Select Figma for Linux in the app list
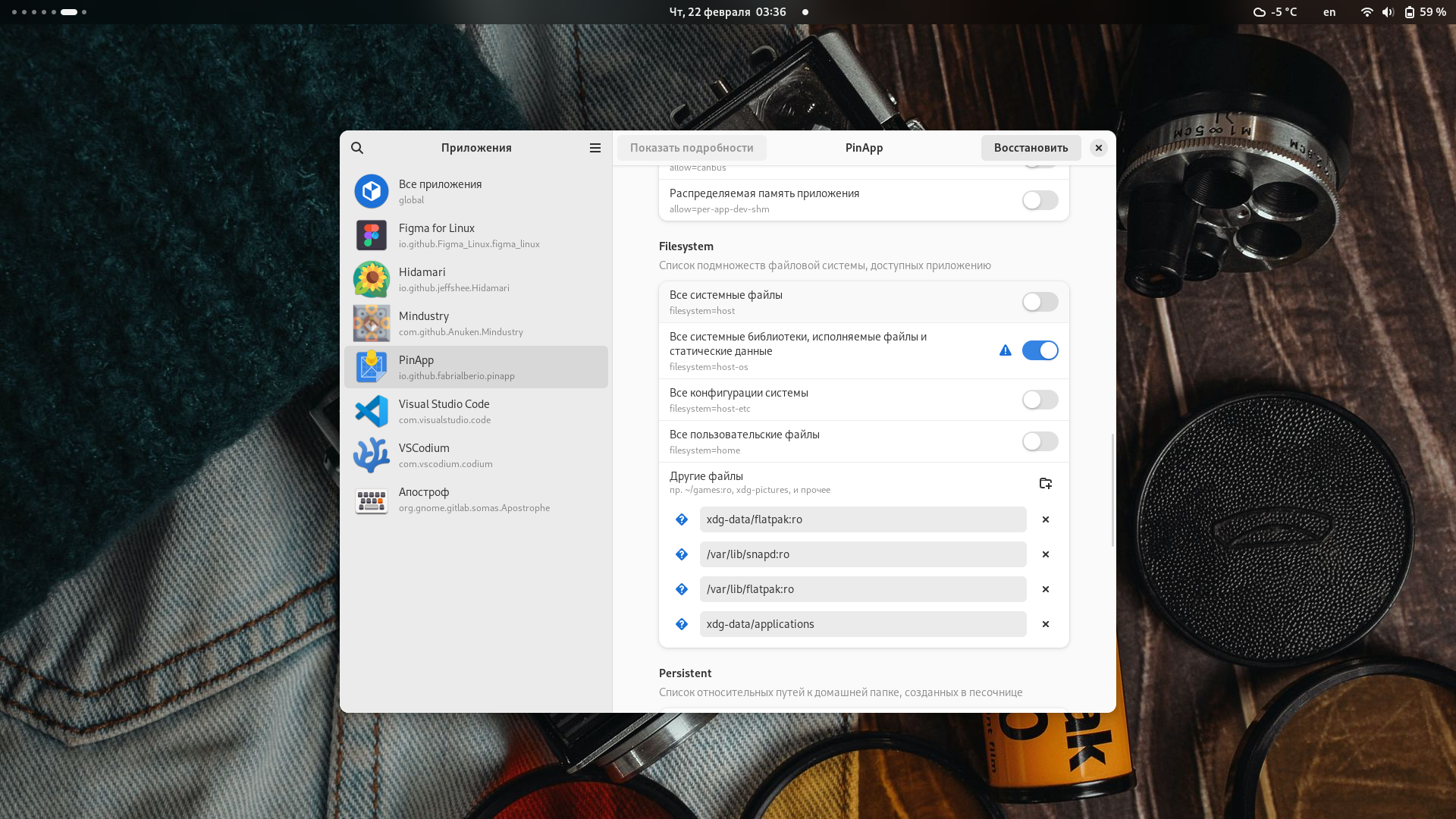The width and height of the screenshot is (1456, 819). coord(476,235)
